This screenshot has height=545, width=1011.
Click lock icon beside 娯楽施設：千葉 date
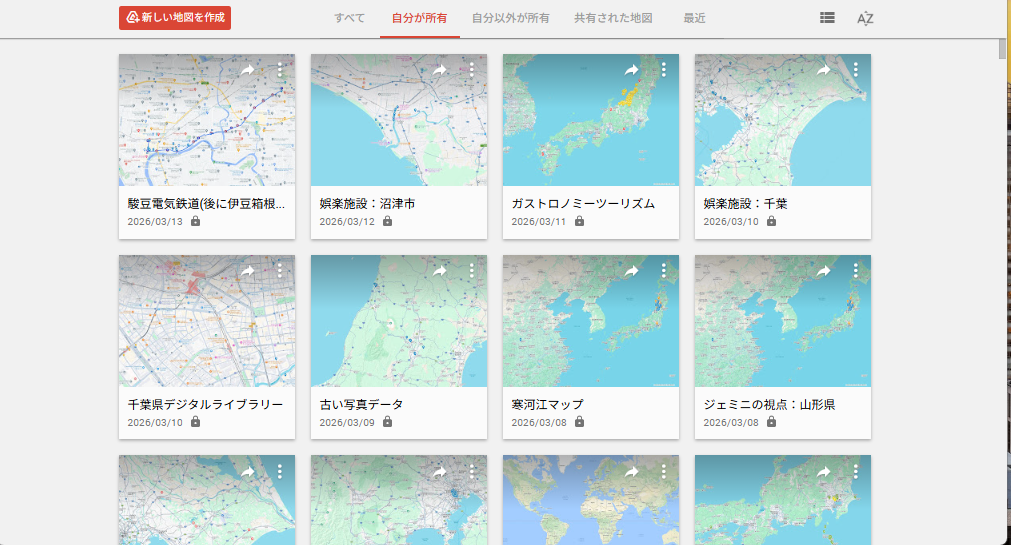point(771,221)
